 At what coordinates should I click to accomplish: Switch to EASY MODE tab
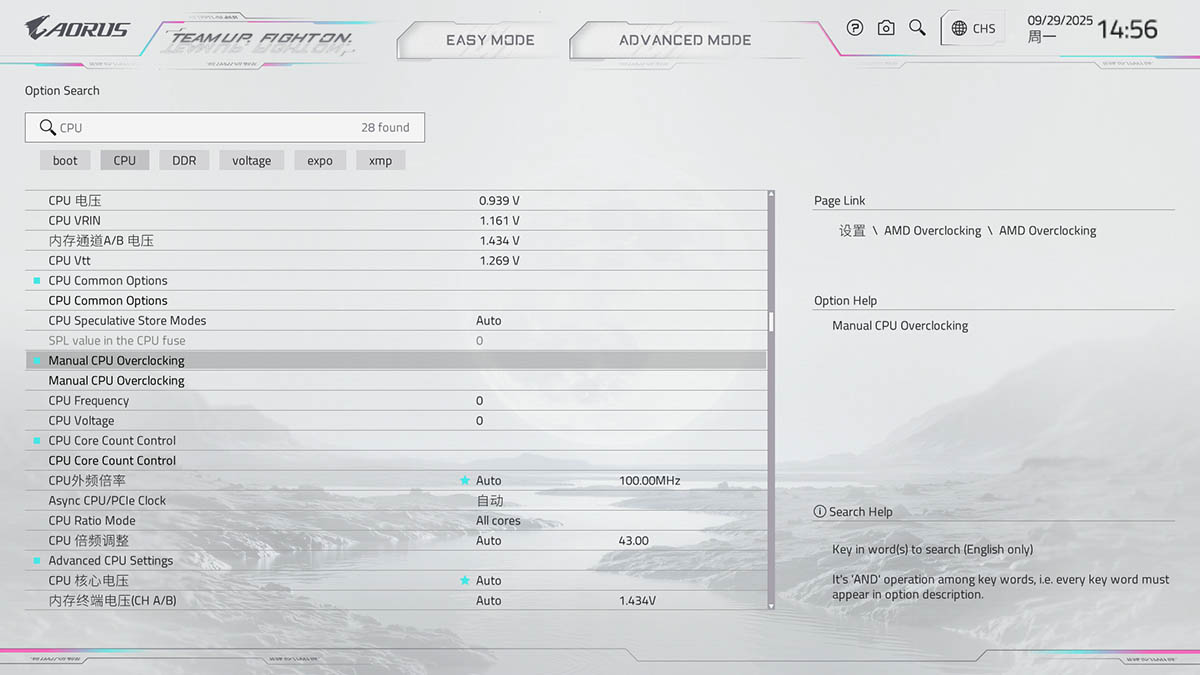[x=490, y=40]
